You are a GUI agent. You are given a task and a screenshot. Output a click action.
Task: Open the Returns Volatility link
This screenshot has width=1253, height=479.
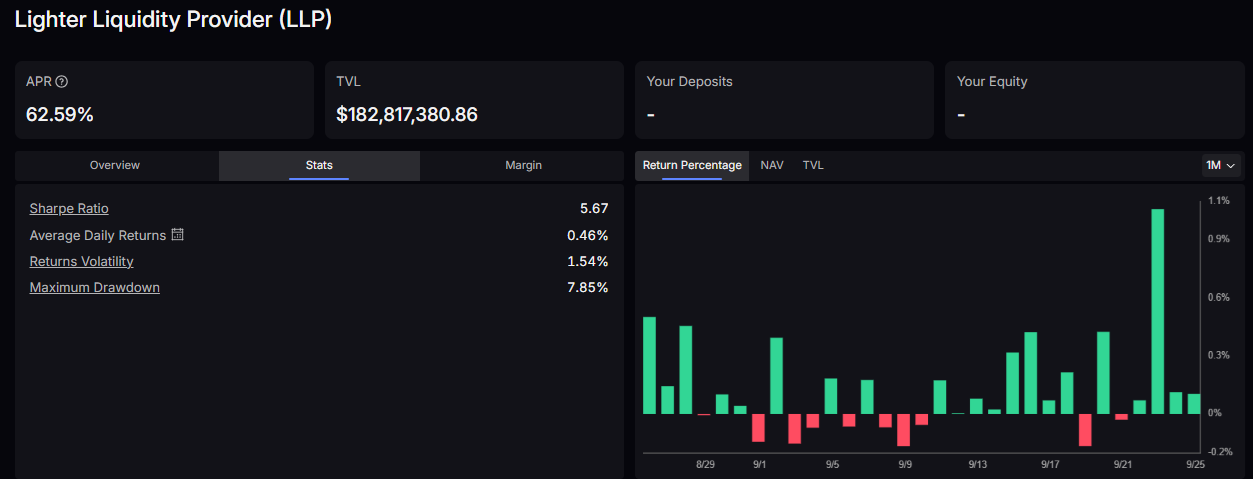(81, 261)
